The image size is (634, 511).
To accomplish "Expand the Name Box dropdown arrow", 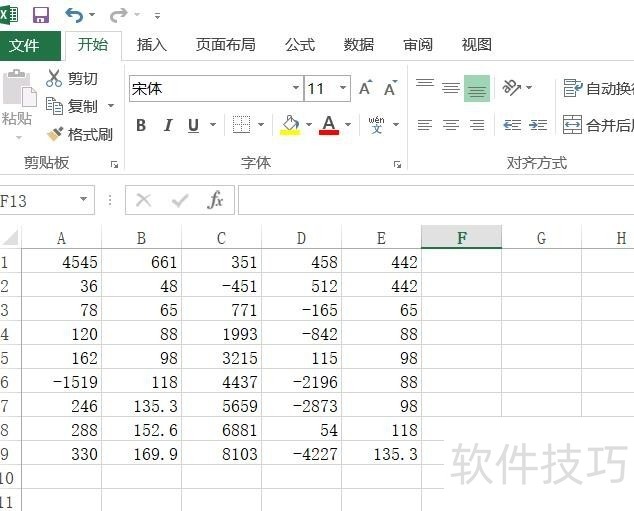I will click(x=84, y=199).
